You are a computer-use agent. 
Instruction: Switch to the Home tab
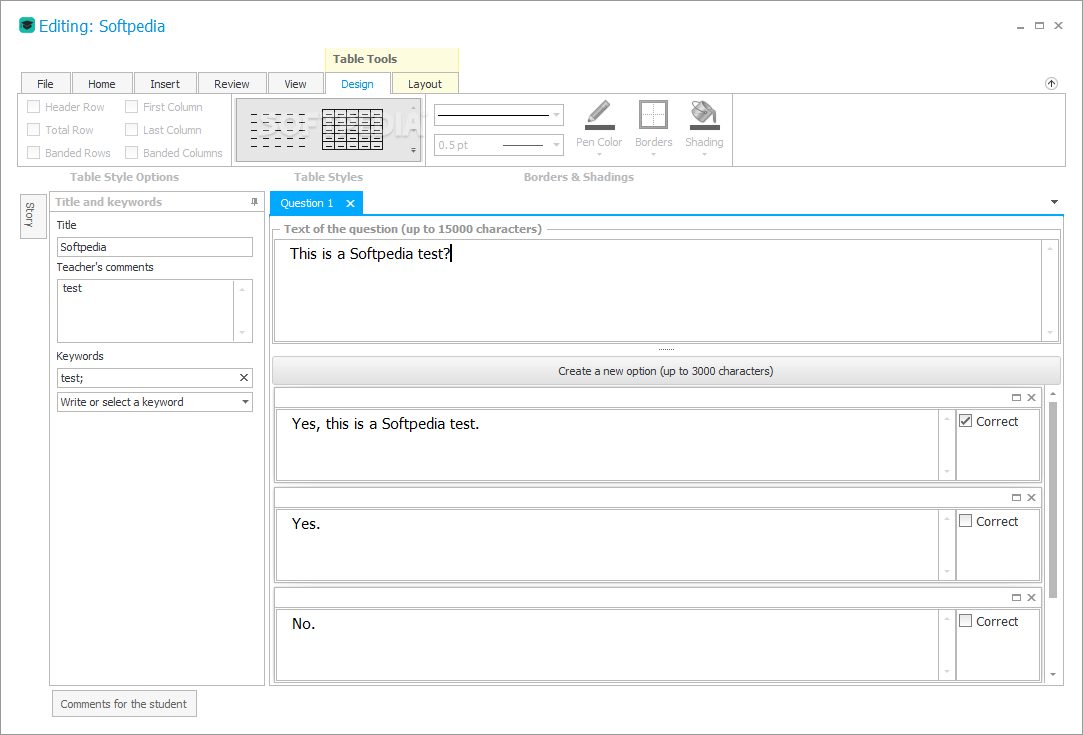(x=102, y=84)
